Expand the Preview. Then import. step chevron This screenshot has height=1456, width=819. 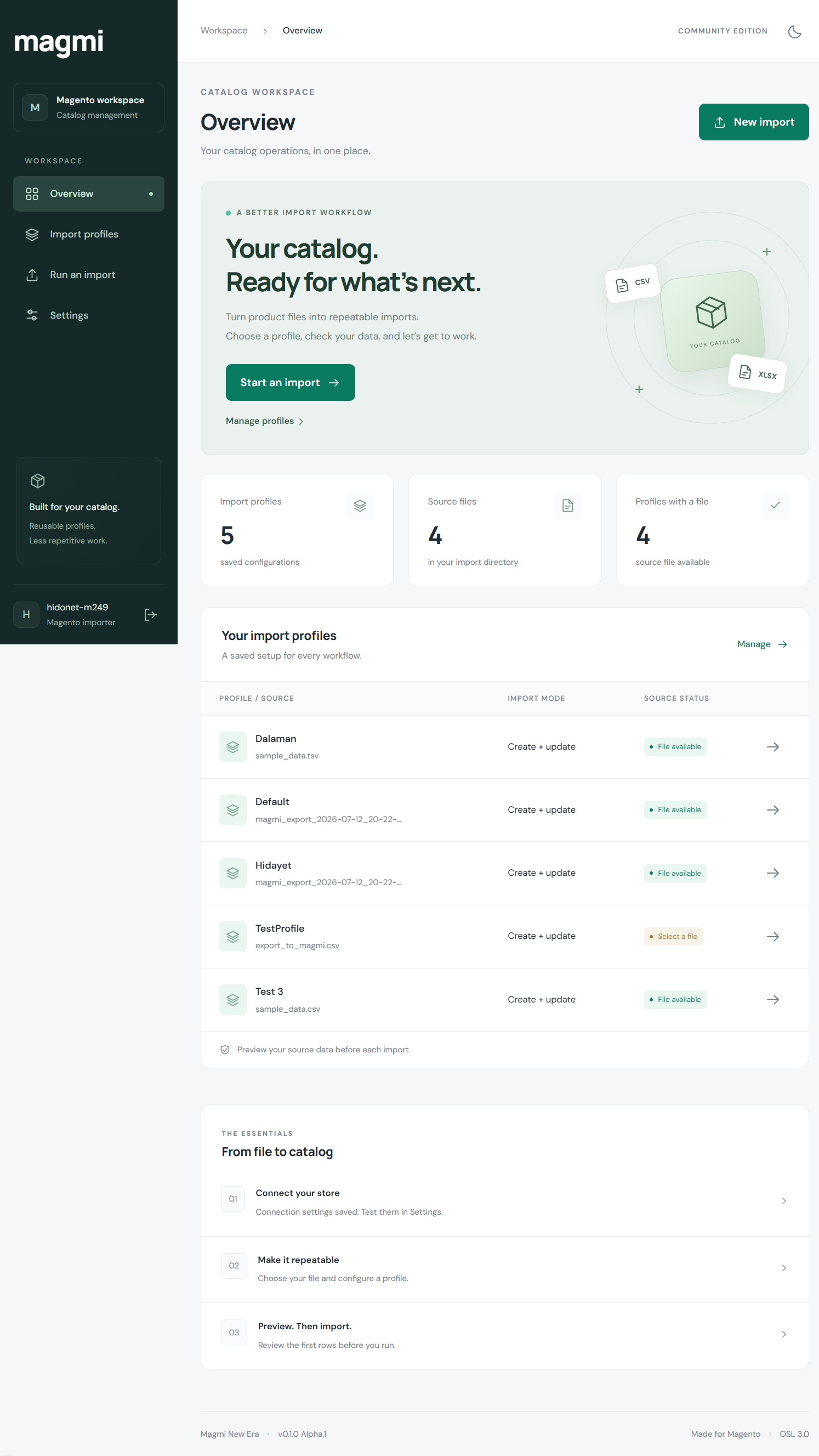pos(783,1334)
